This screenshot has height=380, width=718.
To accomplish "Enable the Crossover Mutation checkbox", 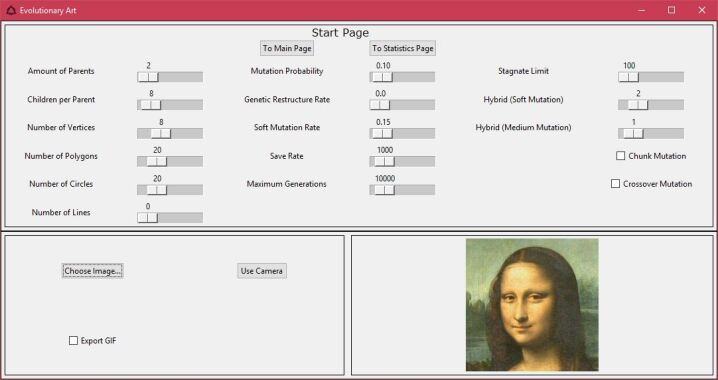I will (x=615, y=184).
